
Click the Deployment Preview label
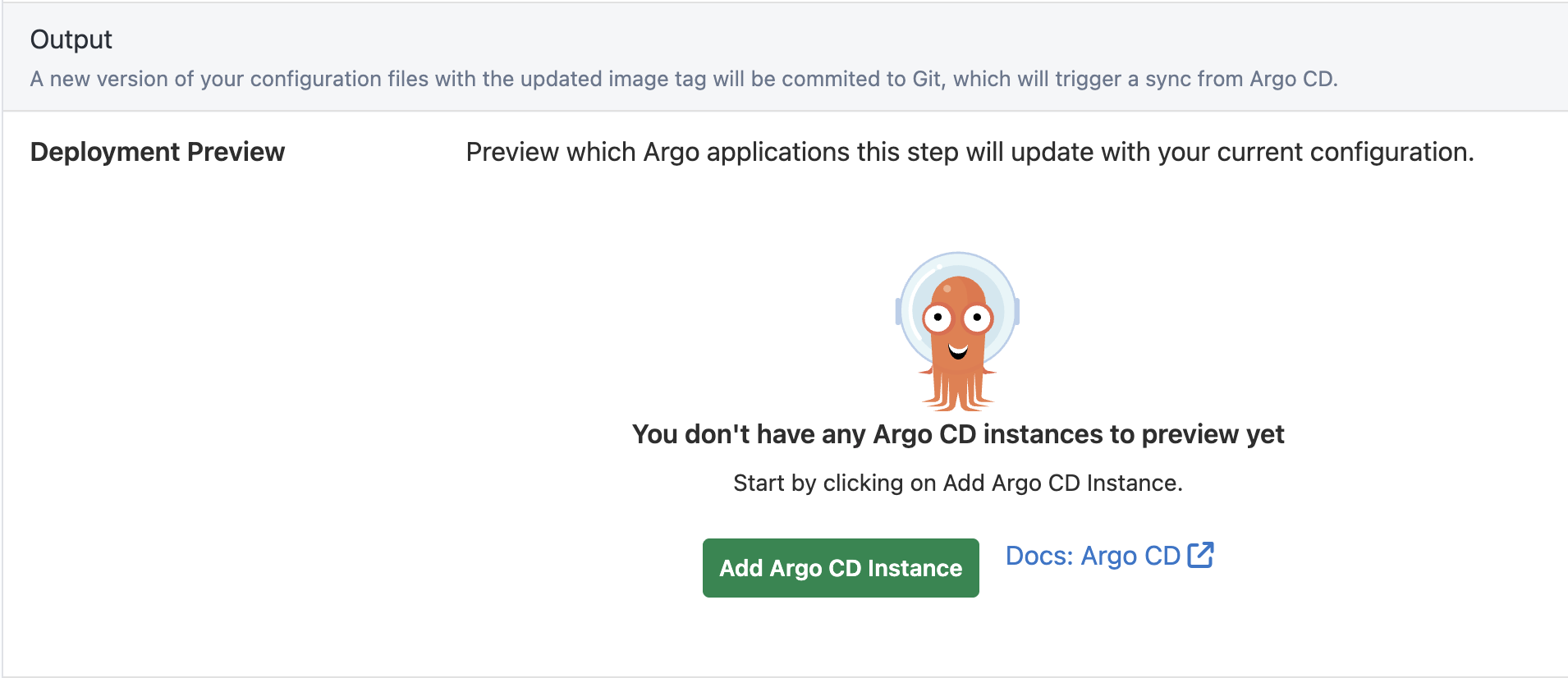pyautogui.click(x=158, y=152)
